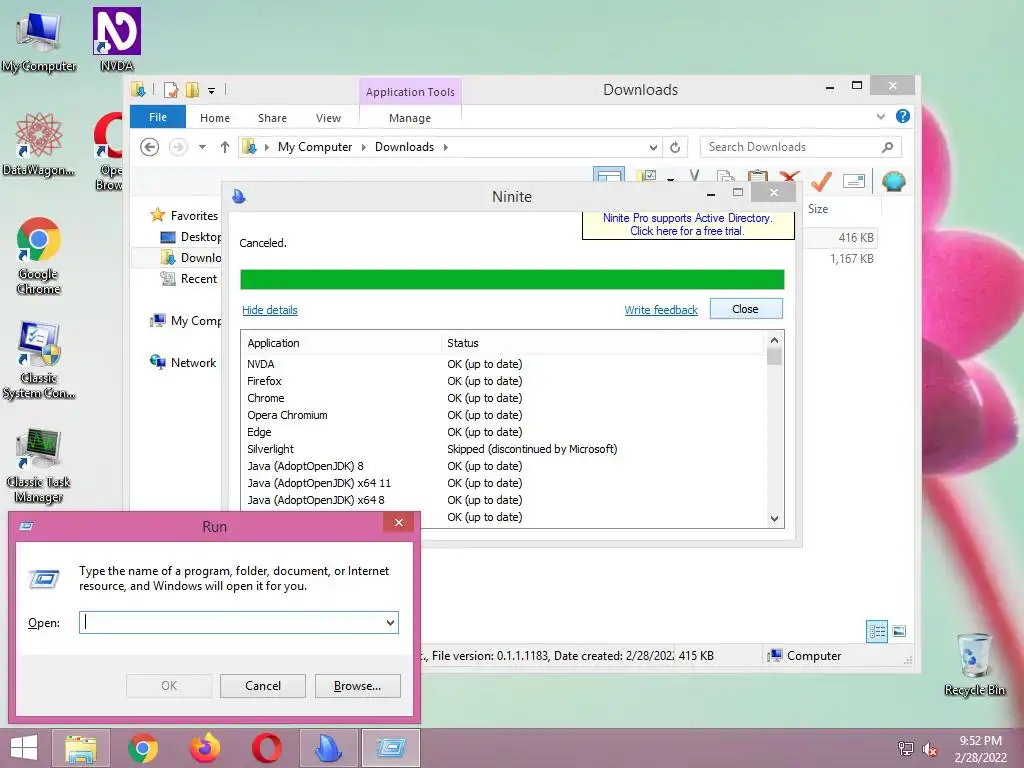Image resolution: width=1024 pixels, height=768 pixels.
Task: Open DataWagon desktop shortcut
Action: pos(38,144)
